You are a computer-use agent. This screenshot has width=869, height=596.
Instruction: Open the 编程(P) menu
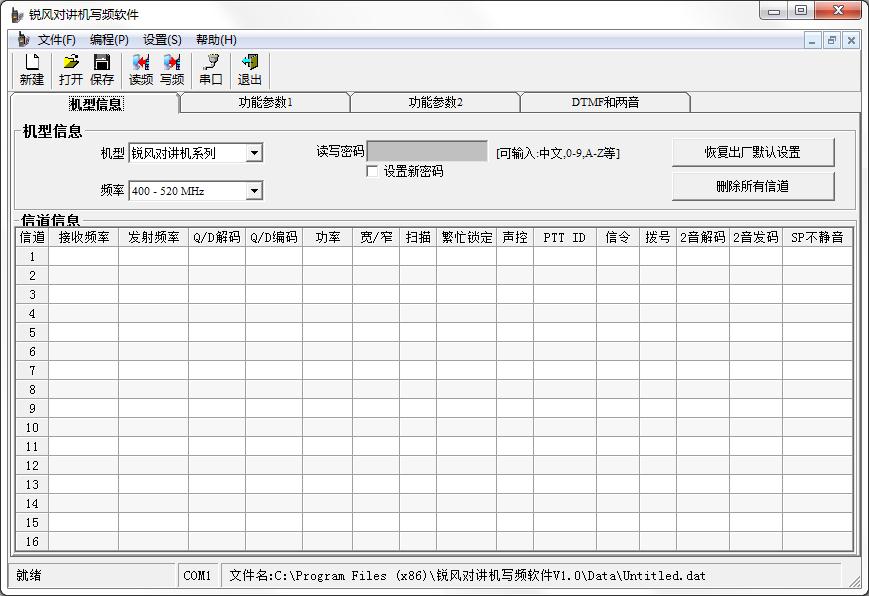point(109,40)
